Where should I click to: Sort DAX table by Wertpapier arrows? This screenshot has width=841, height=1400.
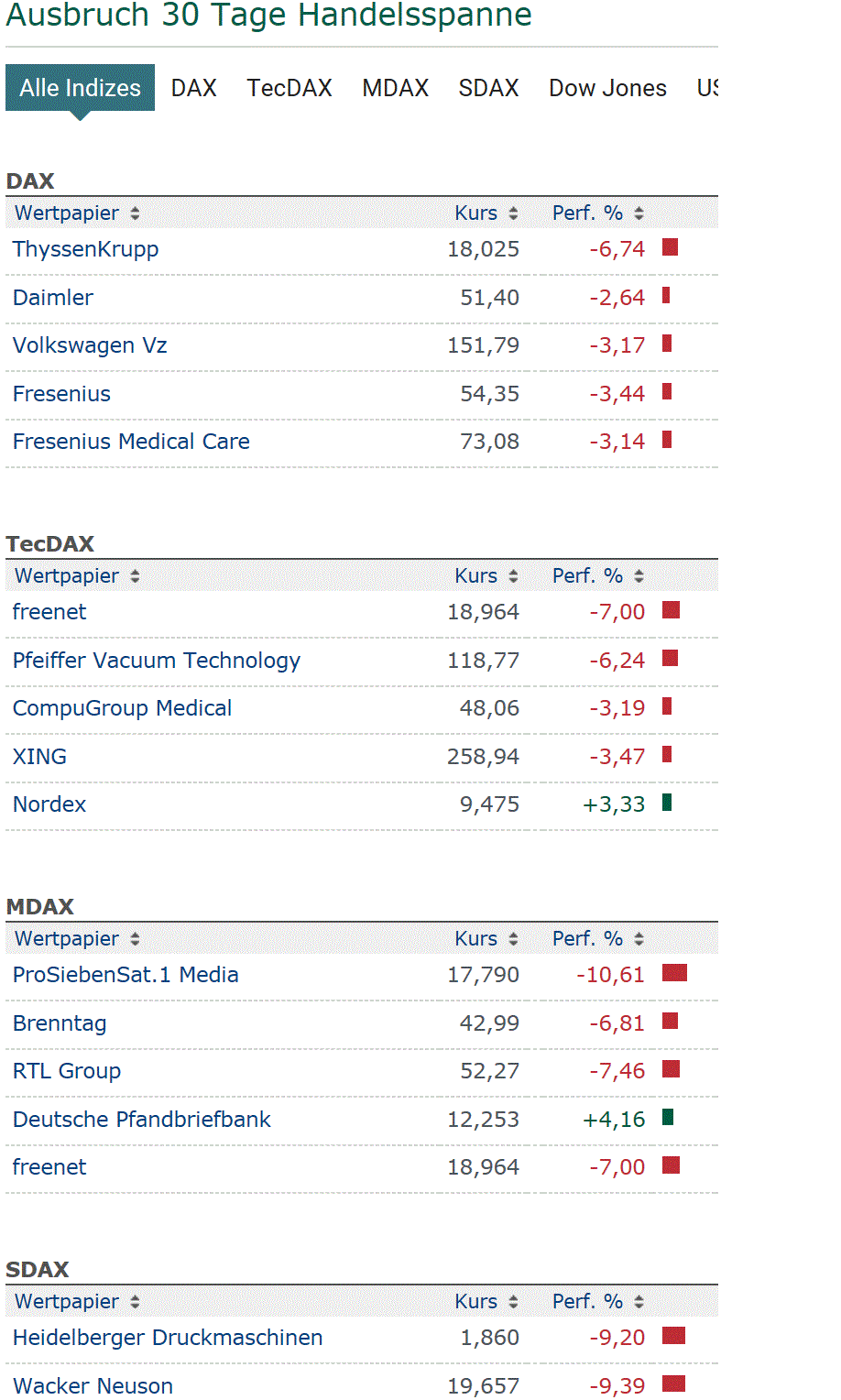pos(135,213)
